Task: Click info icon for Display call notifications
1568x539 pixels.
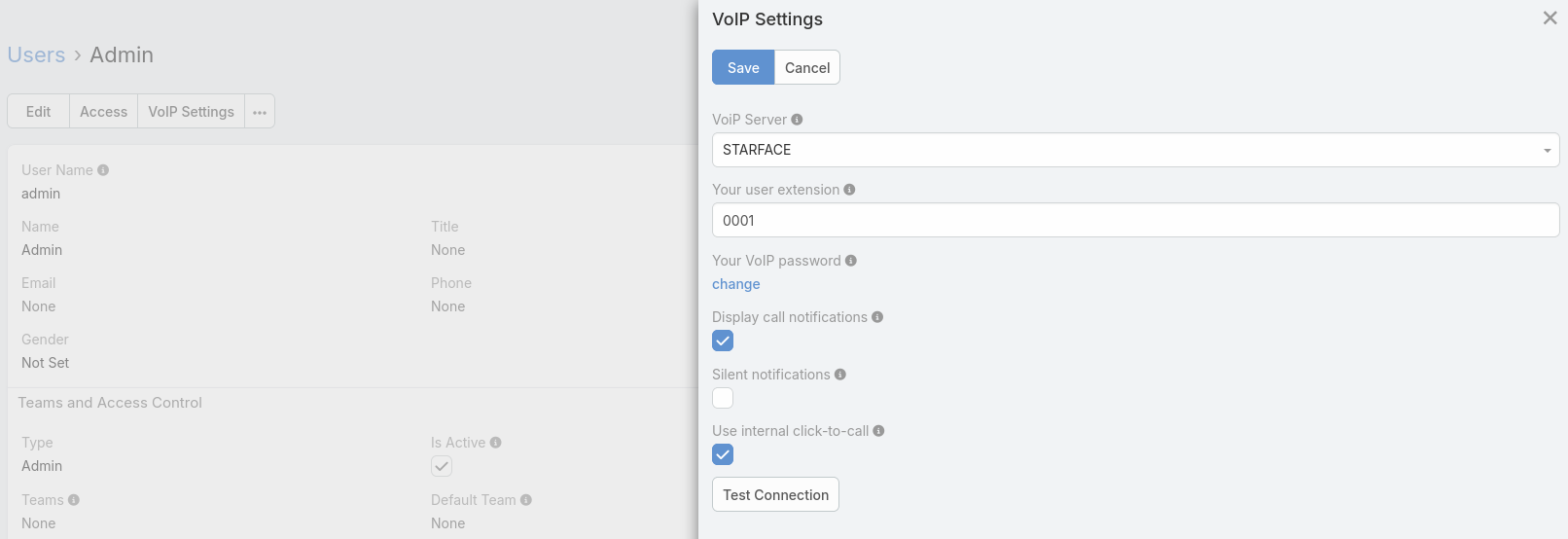Action: (877, 317)
